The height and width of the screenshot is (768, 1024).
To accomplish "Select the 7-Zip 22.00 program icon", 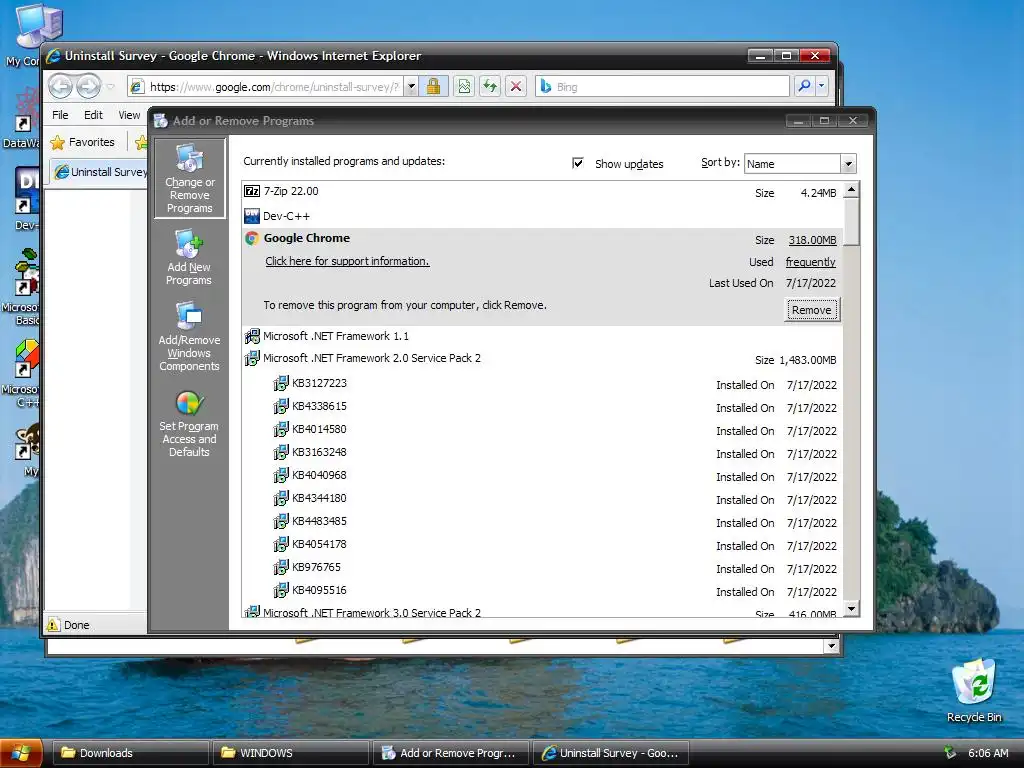I will tap(251, 191).
